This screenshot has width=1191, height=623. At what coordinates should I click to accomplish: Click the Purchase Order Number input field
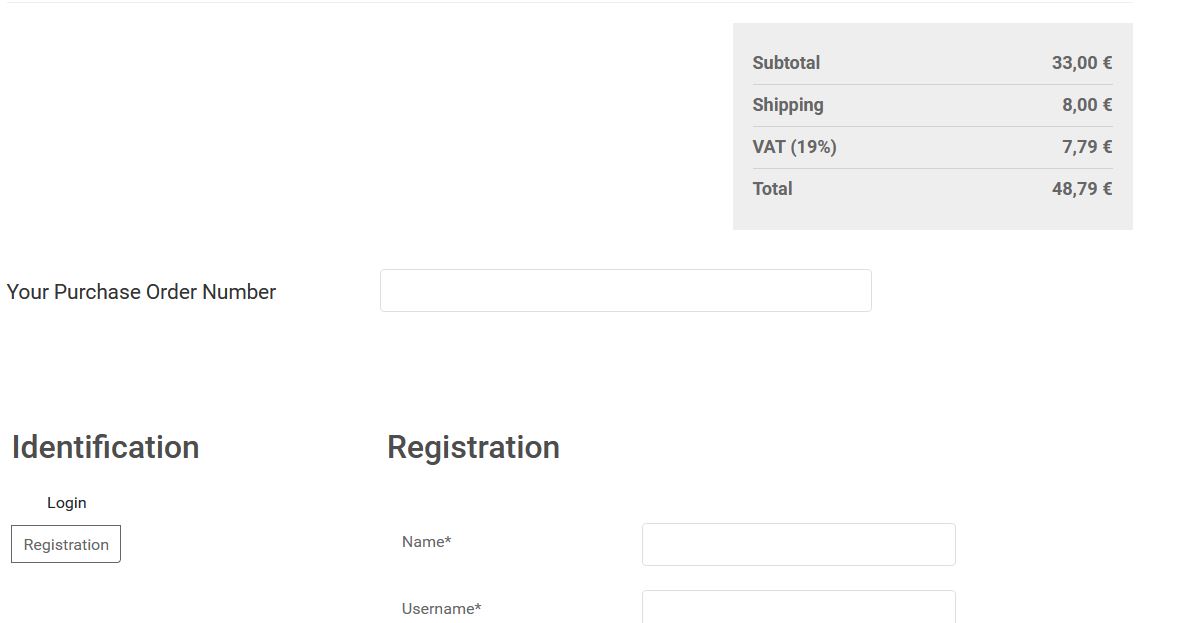(625, 290)
